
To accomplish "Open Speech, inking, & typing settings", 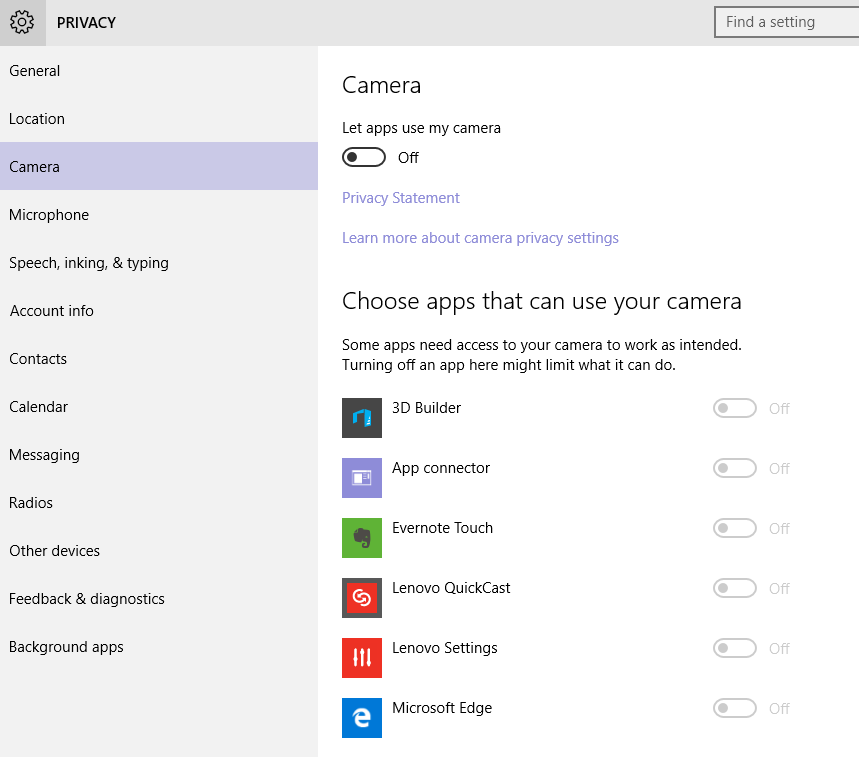I will point(159,262).
